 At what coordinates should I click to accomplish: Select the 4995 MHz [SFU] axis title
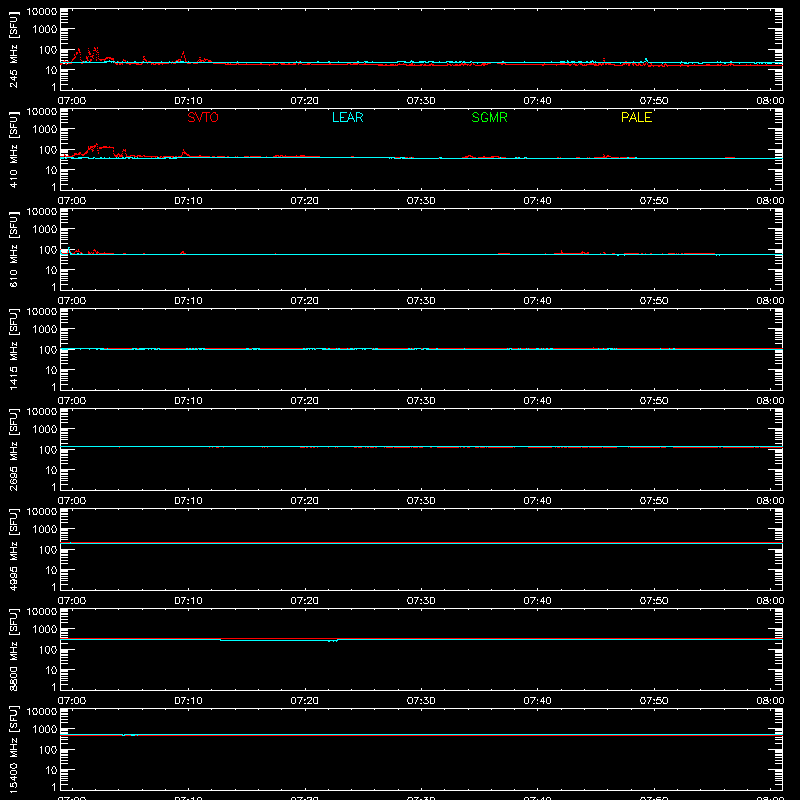[13, 549]
